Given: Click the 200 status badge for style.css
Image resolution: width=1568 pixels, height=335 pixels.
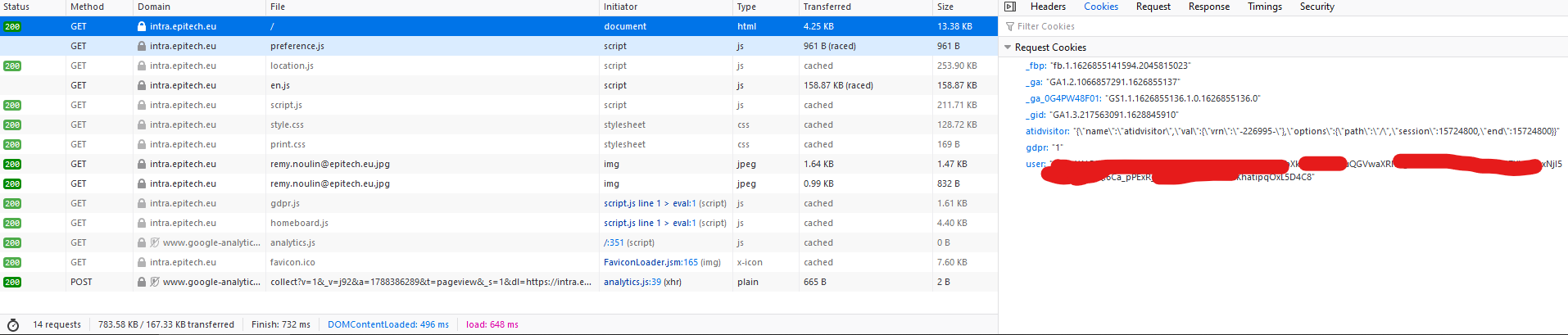Looking at the screenshot, I should 12,124.
